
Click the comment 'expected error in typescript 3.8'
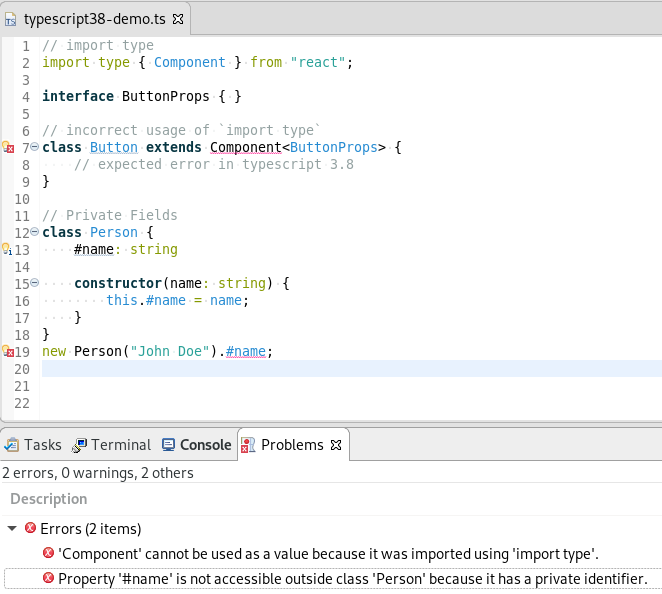click(x=214, y=164)
